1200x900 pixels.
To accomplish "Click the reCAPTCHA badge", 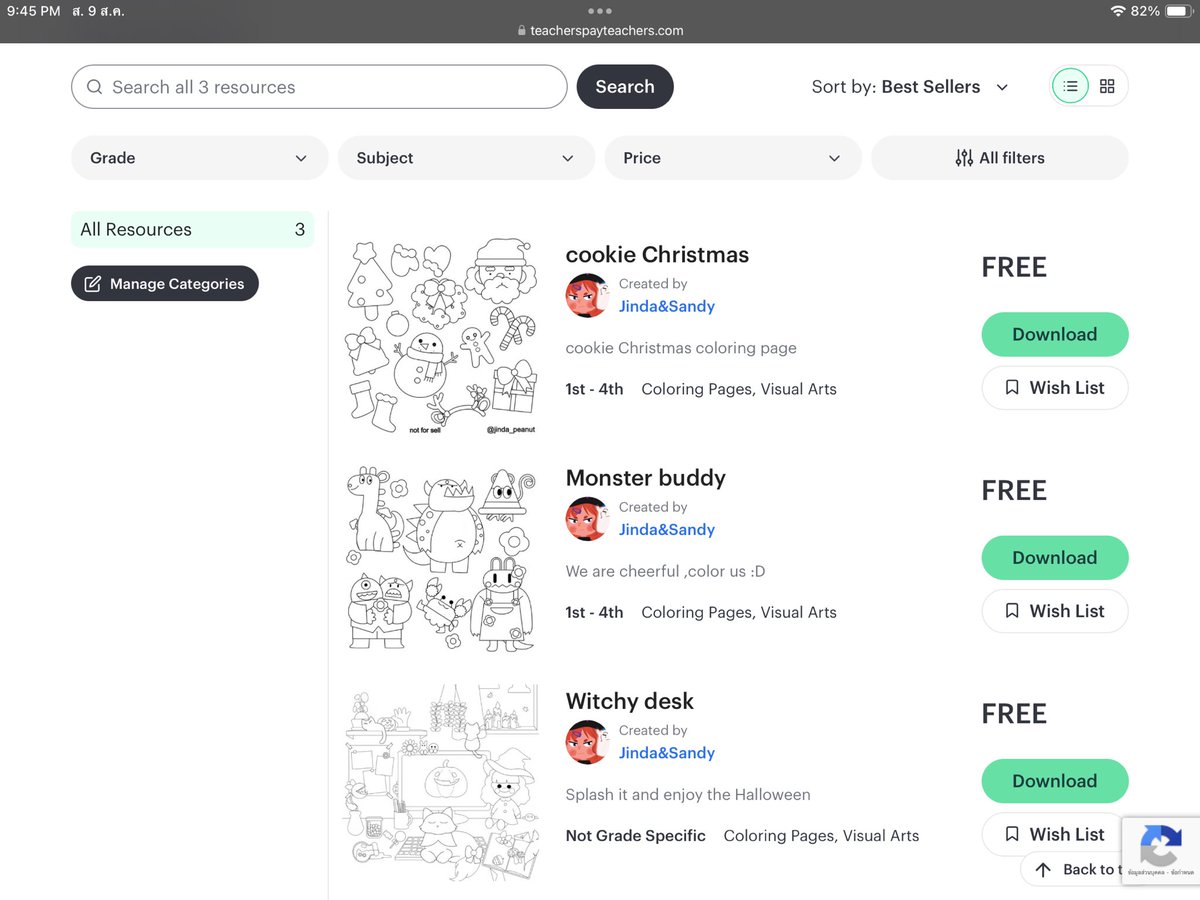I will coord(1161,850).
